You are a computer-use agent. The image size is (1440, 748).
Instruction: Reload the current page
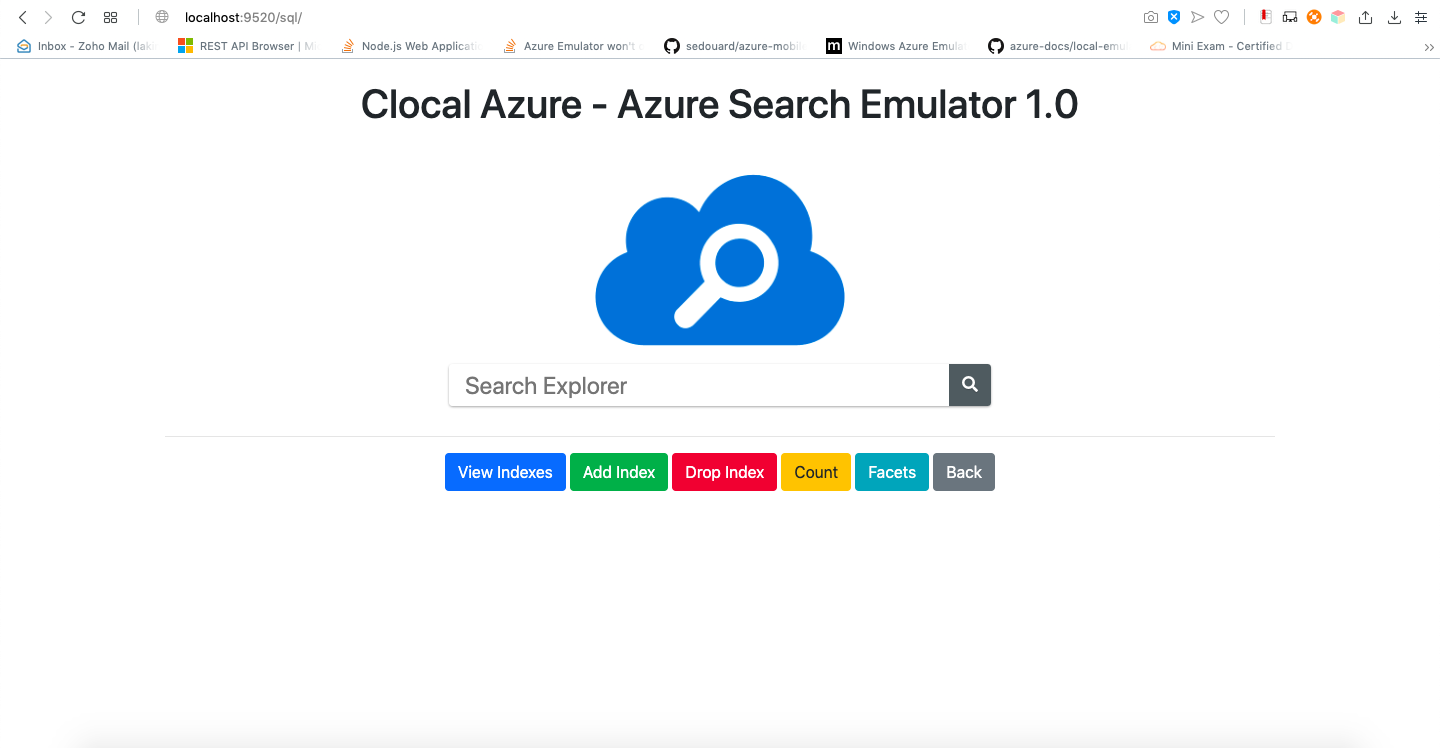tap(78, 17)
